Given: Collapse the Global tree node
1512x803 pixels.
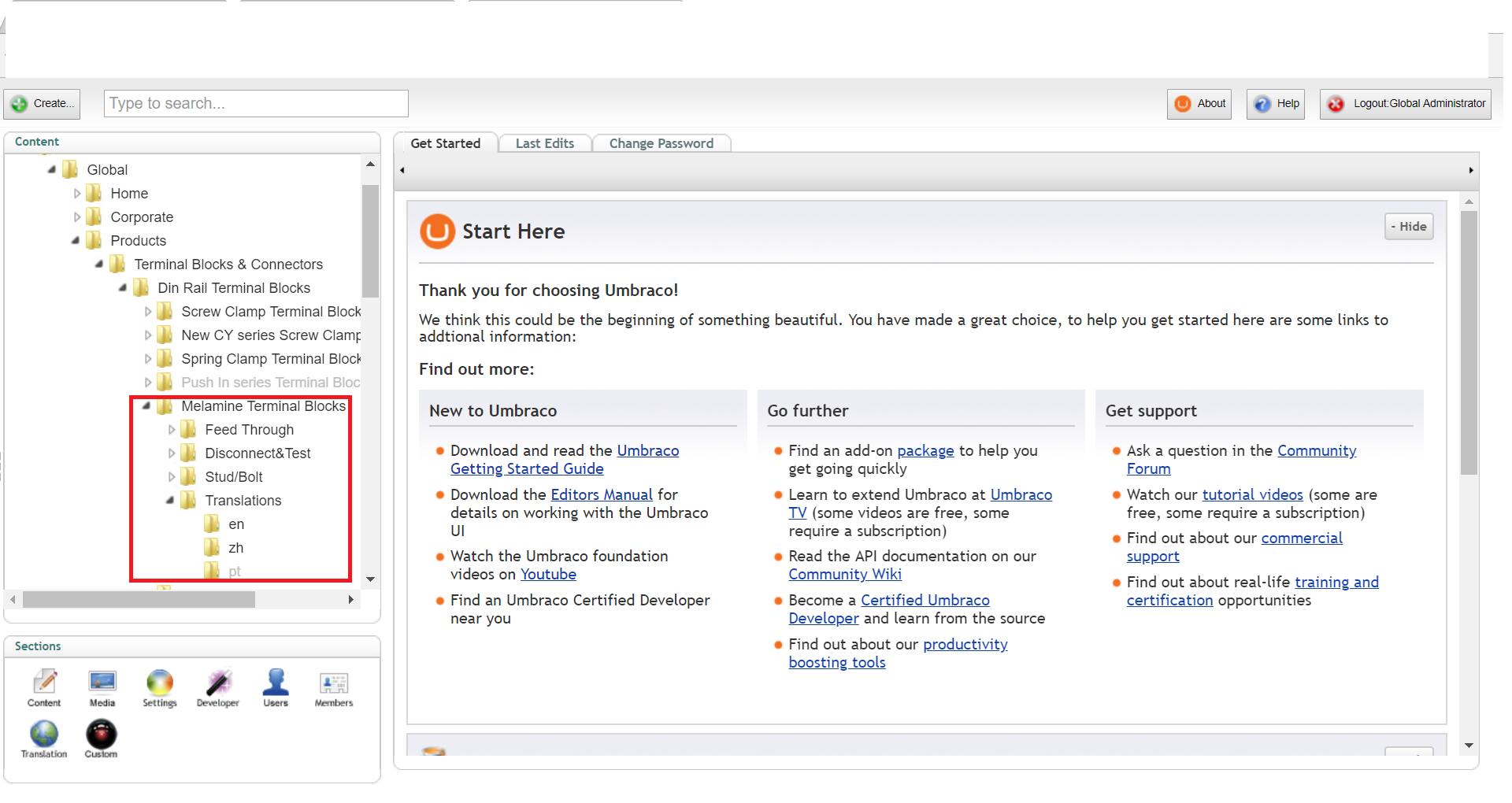Looking at the screenshot, I should click(x=52, y=169).
